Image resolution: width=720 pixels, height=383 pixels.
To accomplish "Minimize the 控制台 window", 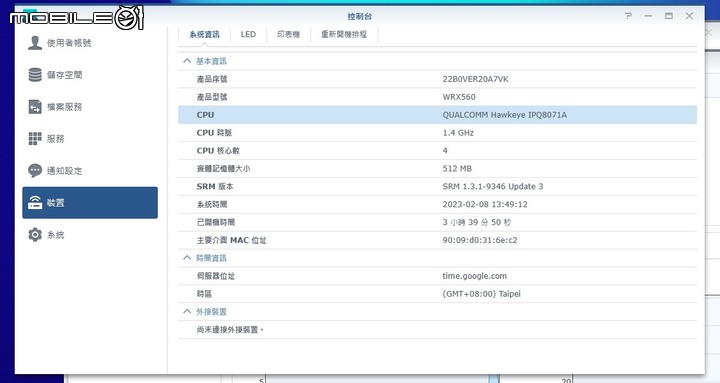I will [x=648, y=16].
